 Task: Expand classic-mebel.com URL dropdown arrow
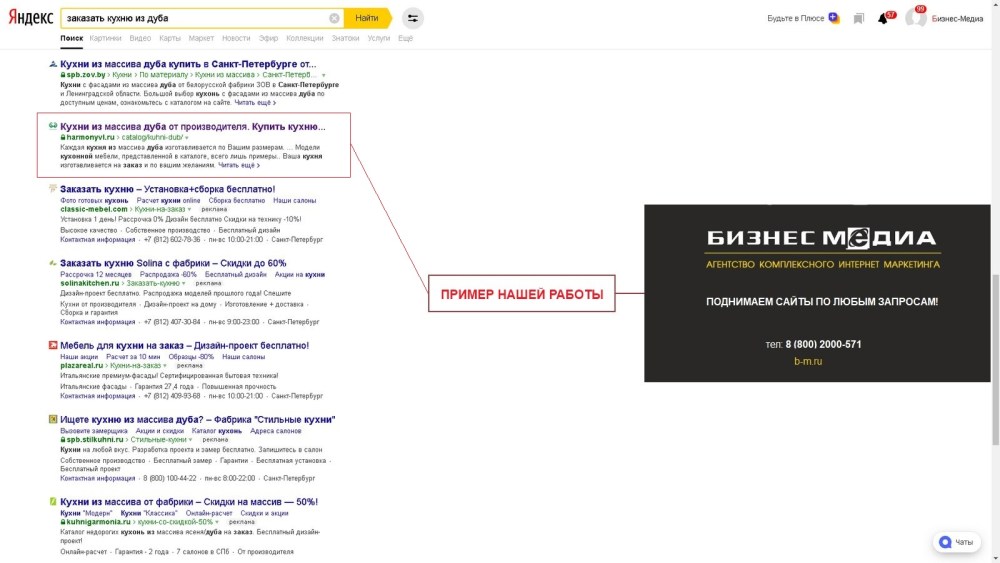pos(189,210)
